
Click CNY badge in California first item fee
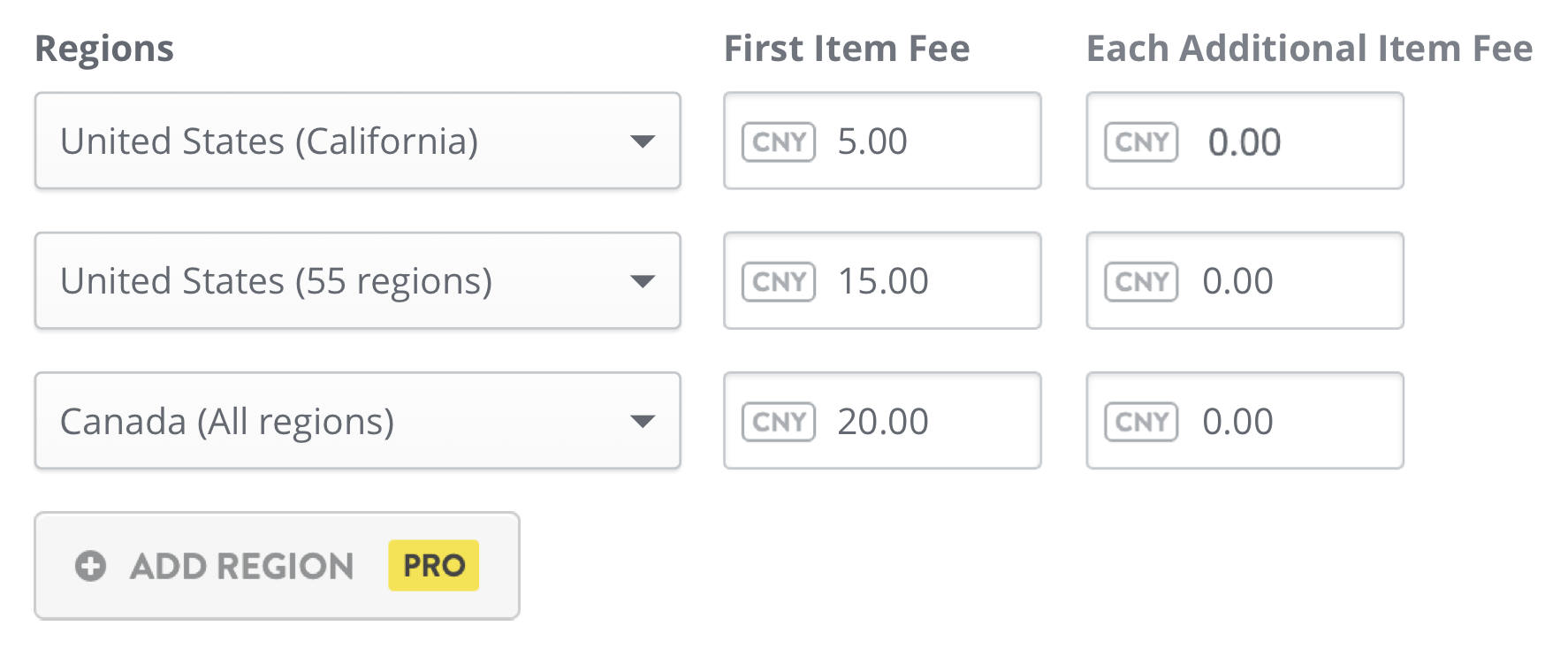779,141
